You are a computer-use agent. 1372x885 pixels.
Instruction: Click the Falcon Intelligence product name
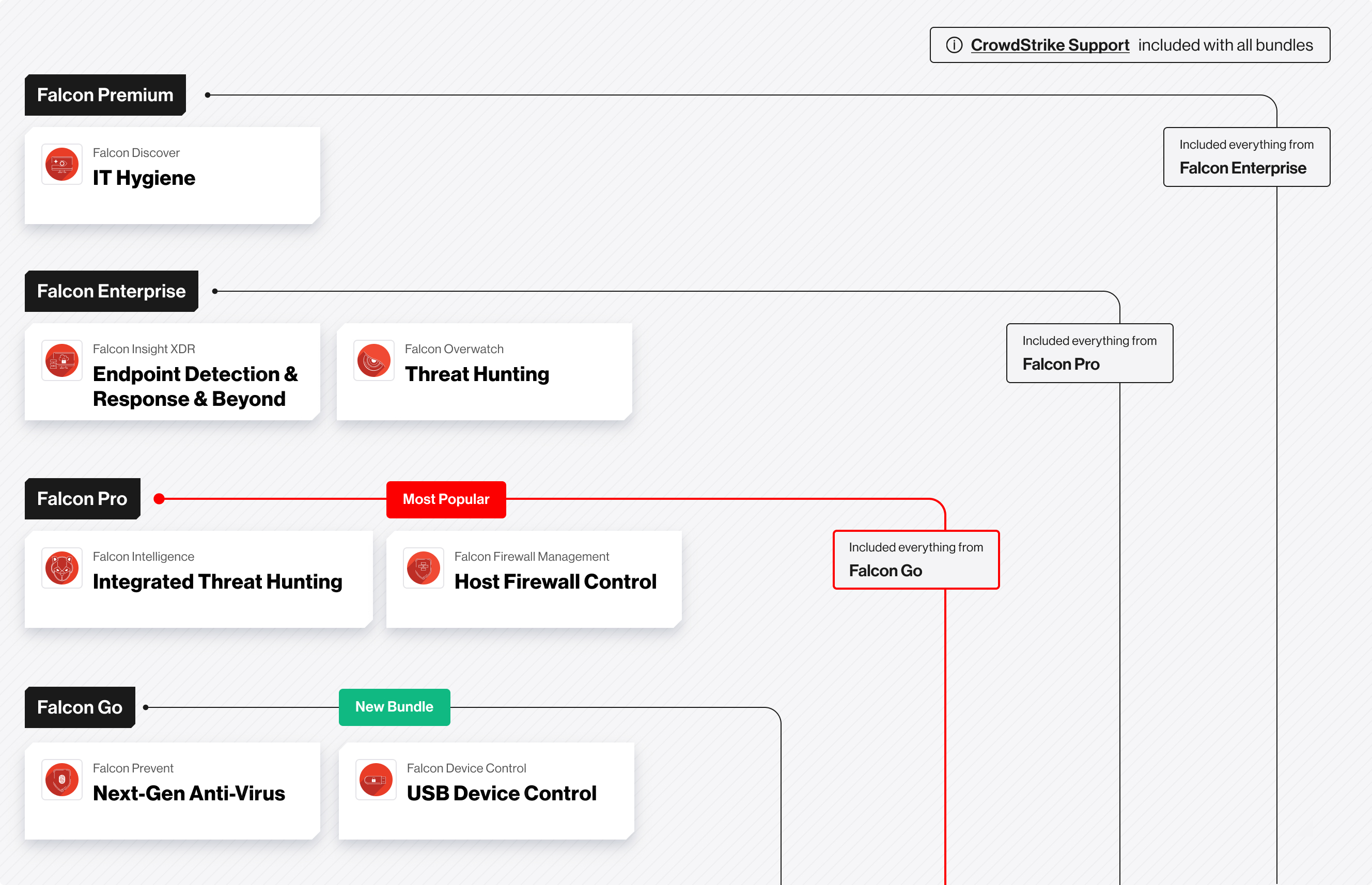coord(144,556)
